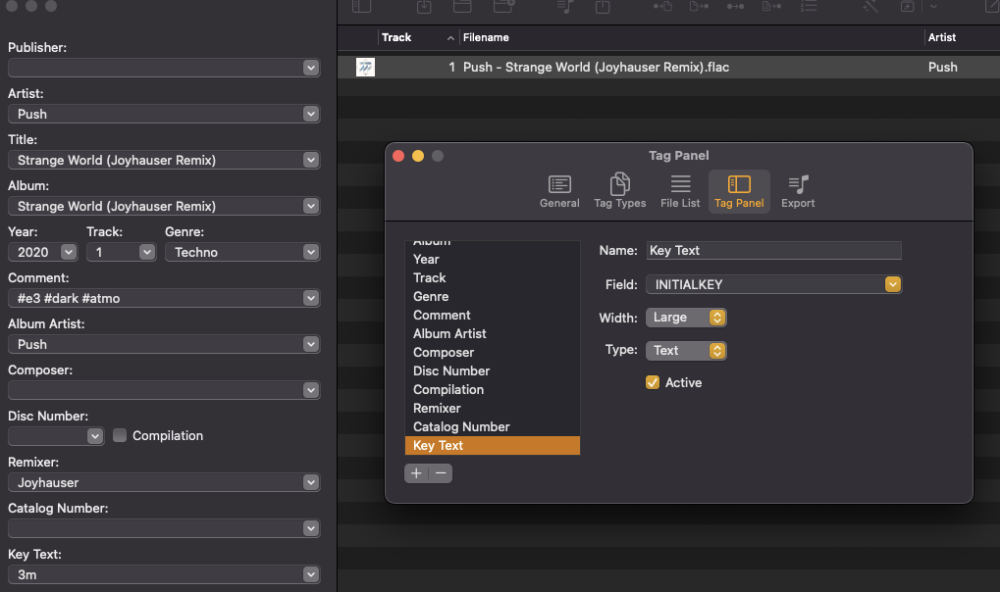Switch to the Tag Types tab
The image size is (1000, 592).
coord(619,191)
